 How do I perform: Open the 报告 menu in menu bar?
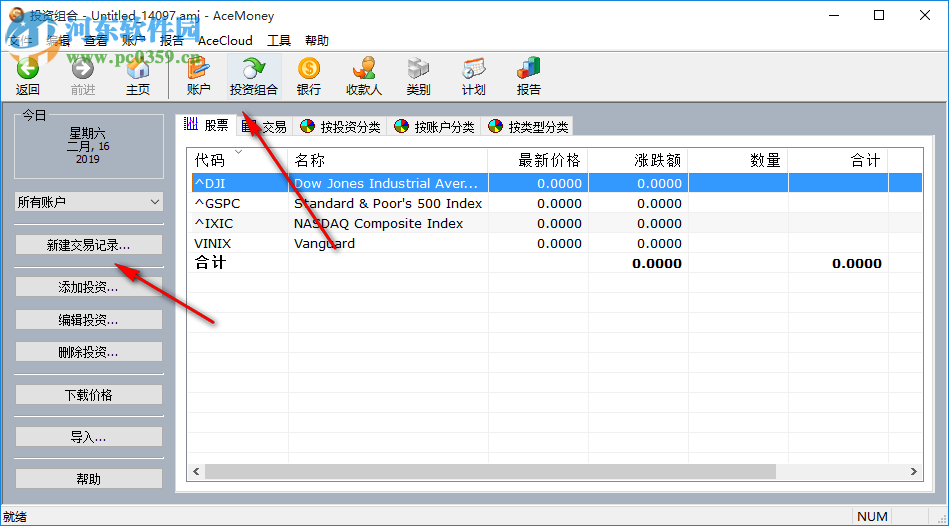coord(171,41)
